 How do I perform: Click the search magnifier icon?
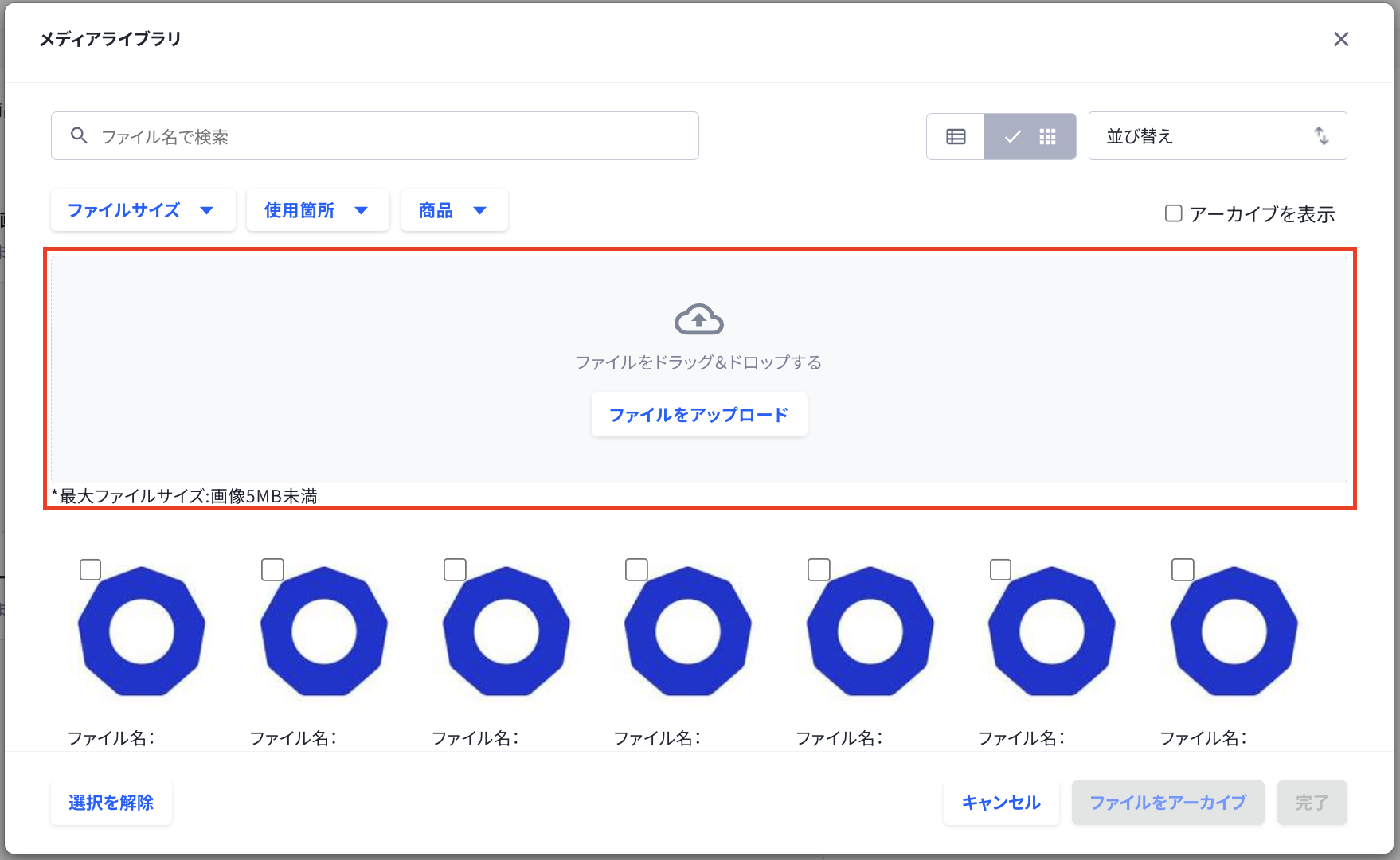tap(79, 135)
